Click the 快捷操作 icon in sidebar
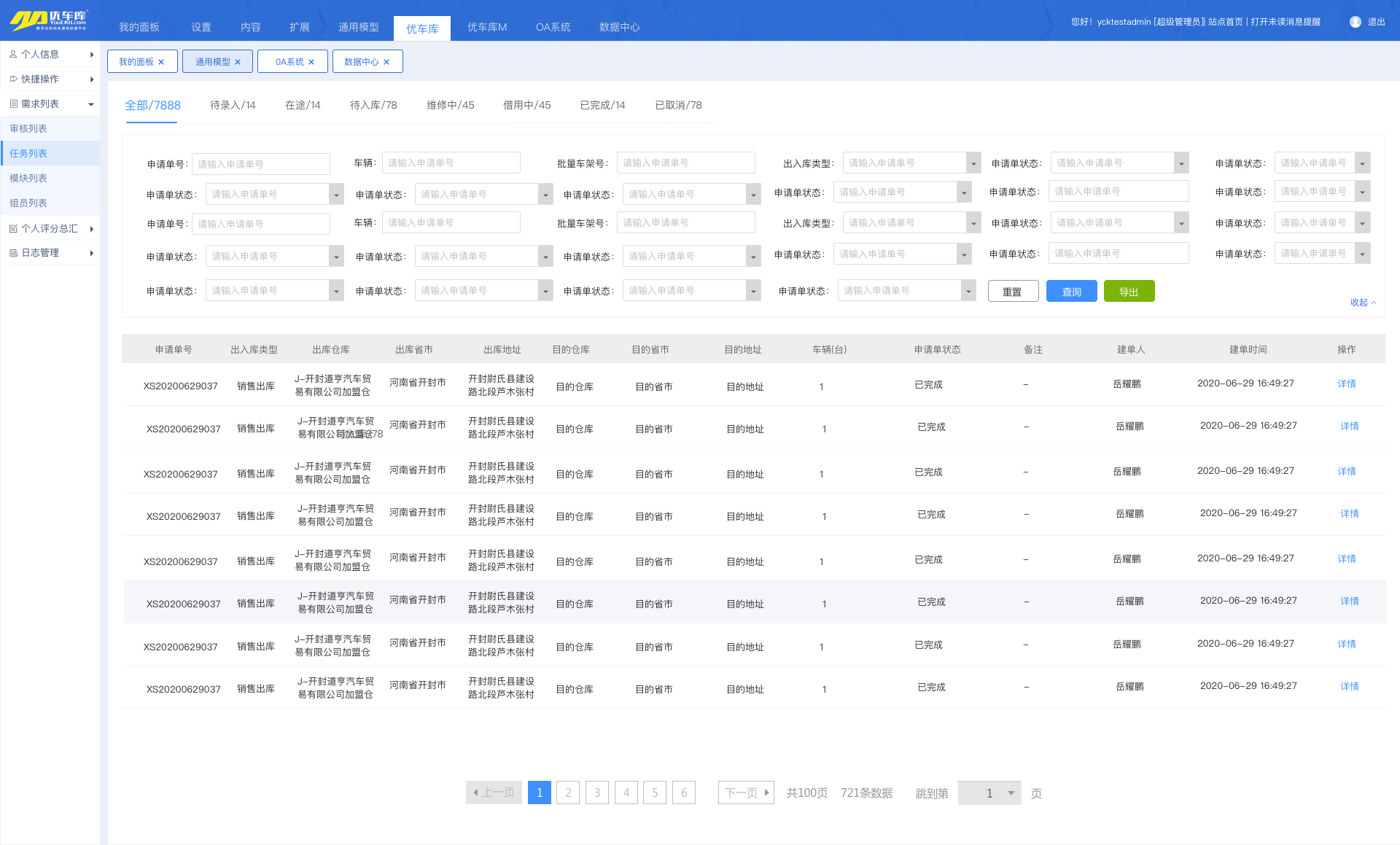1400x845 pixels. tap(13, 79)
